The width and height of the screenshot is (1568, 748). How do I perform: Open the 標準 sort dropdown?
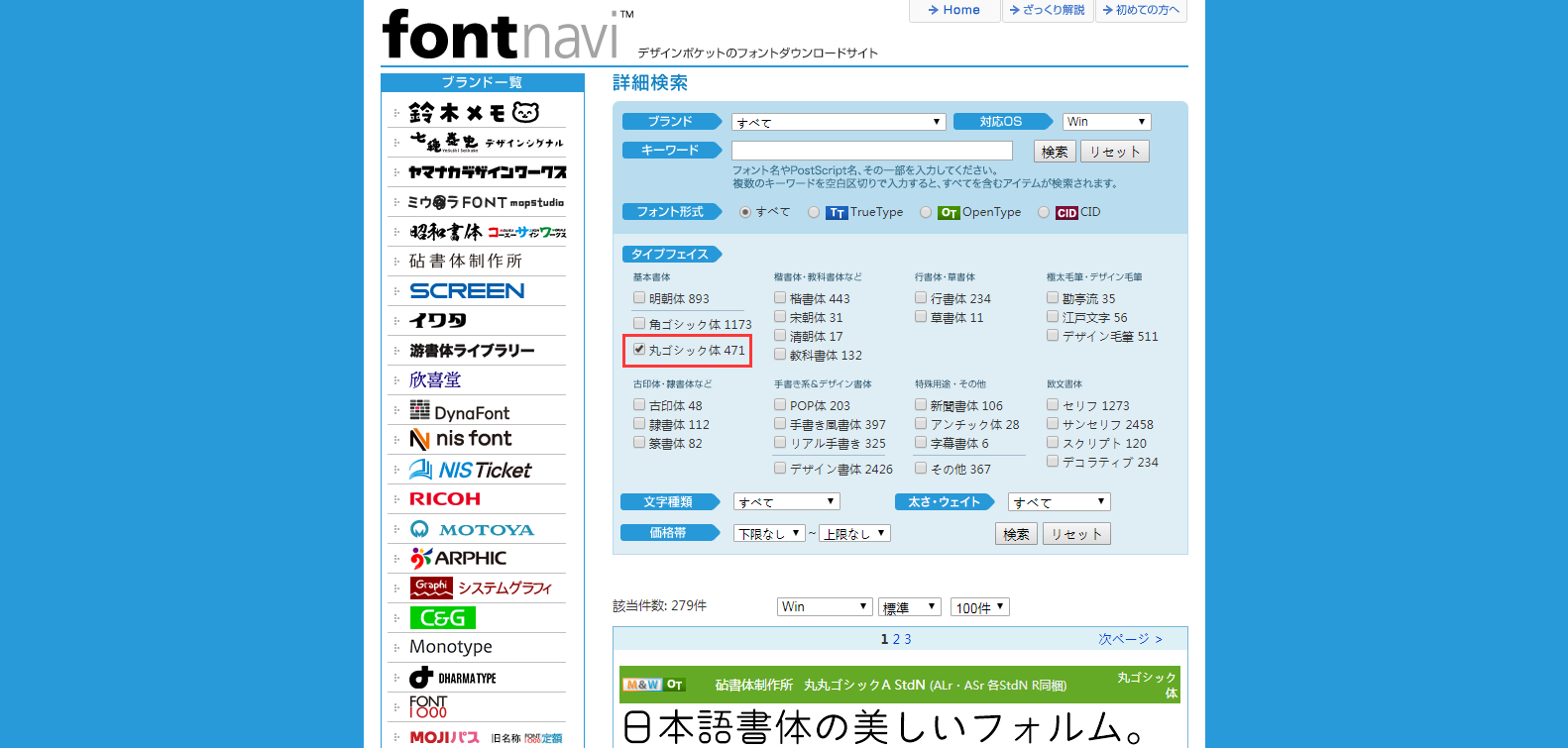(910, 606)
